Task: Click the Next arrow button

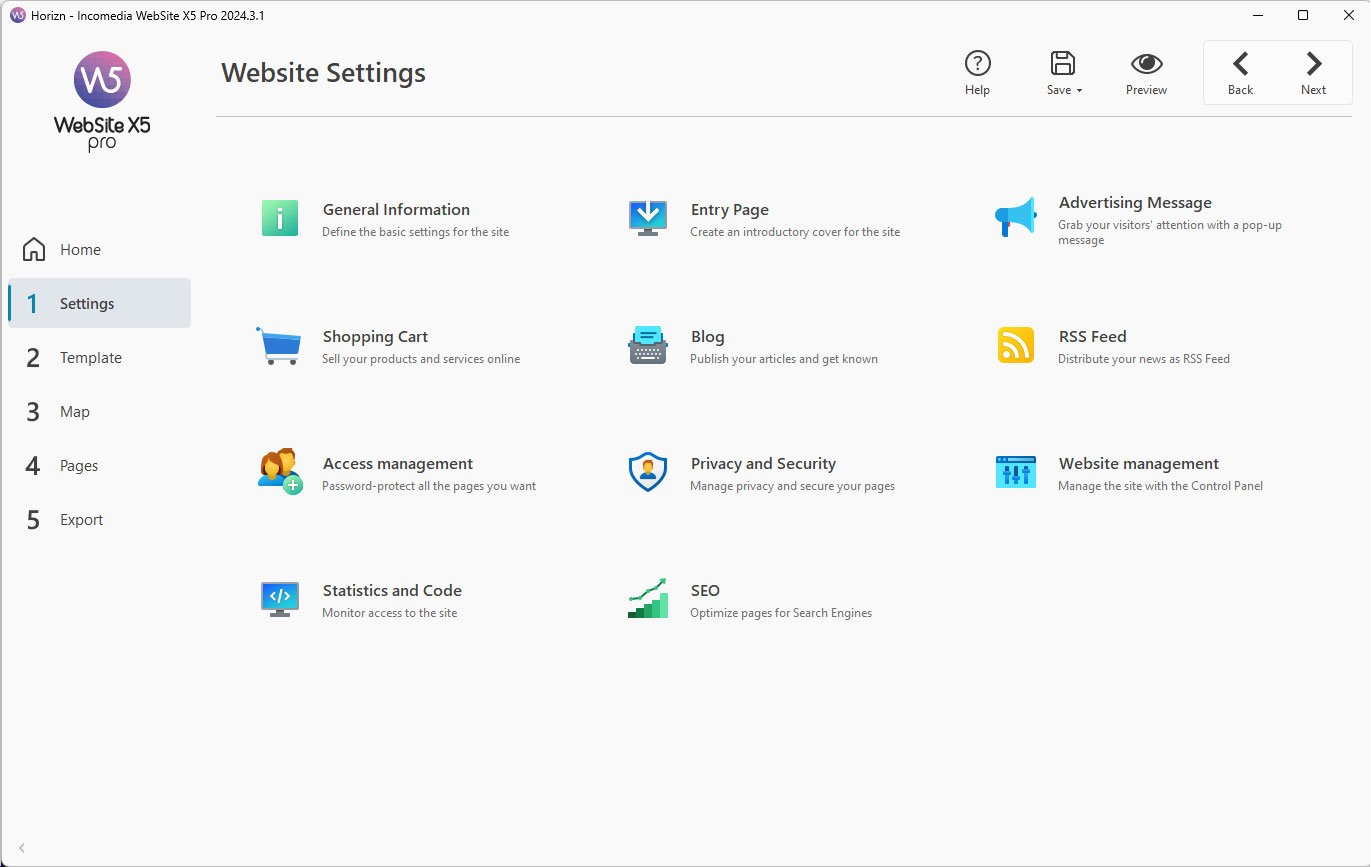Action: pyautogui.click(x=1313, y=73)
